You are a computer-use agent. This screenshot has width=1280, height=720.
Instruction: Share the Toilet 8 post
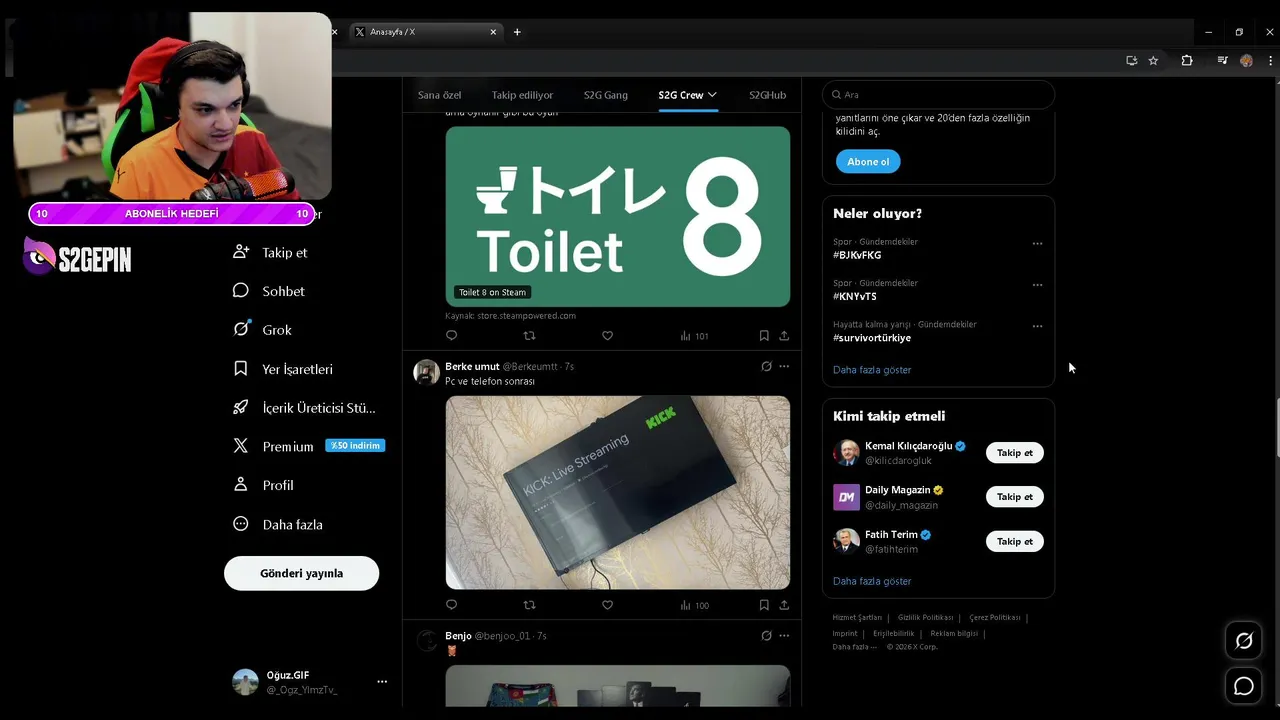784,336
